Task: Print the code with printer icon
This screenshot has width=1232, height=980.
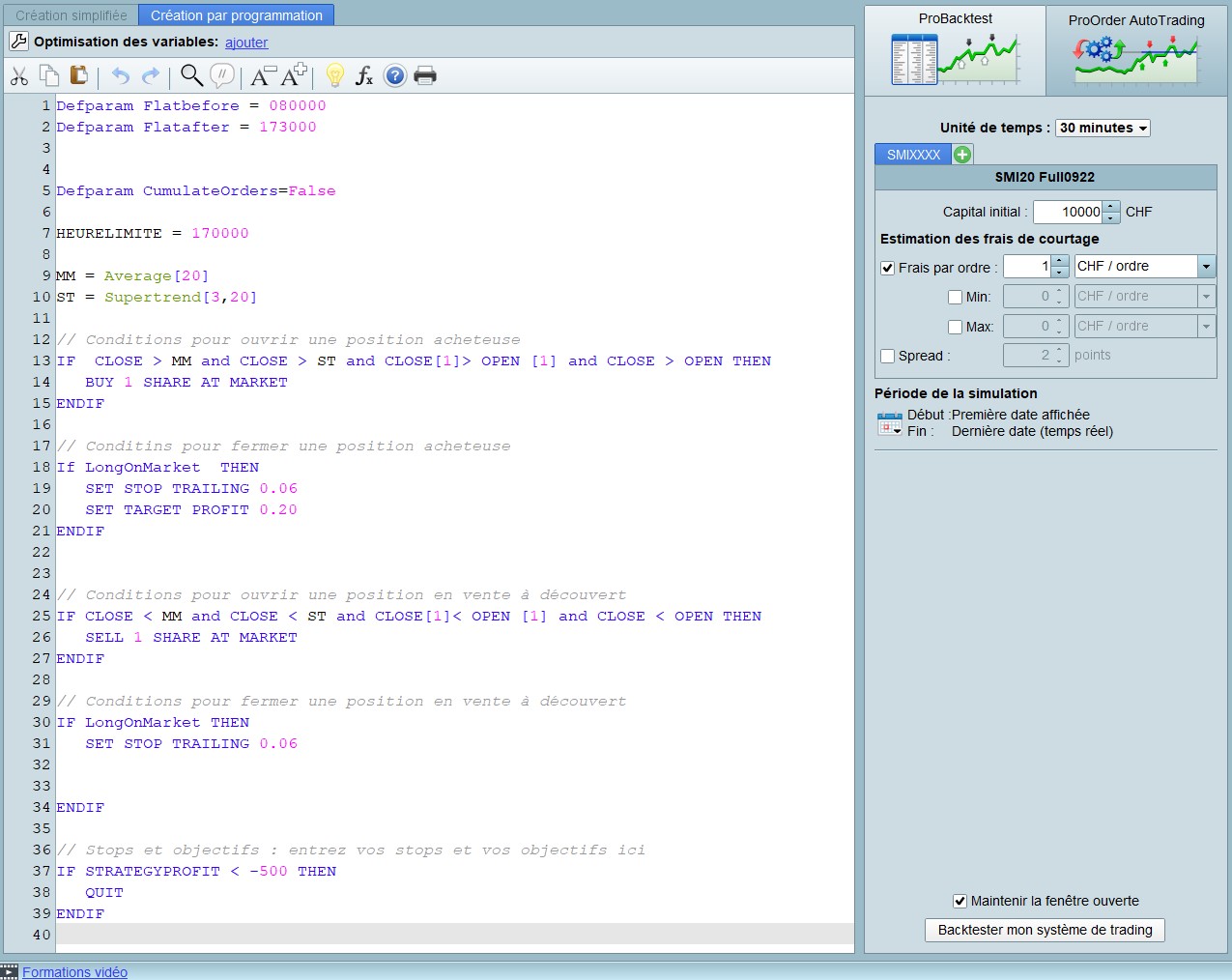Action: [x=425, y=75]
